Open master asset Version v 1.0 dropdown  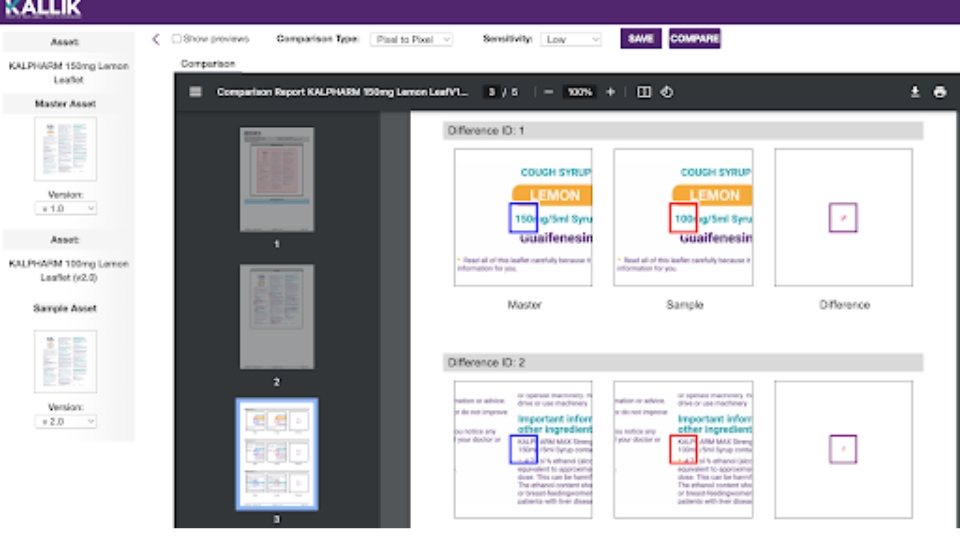66,209
